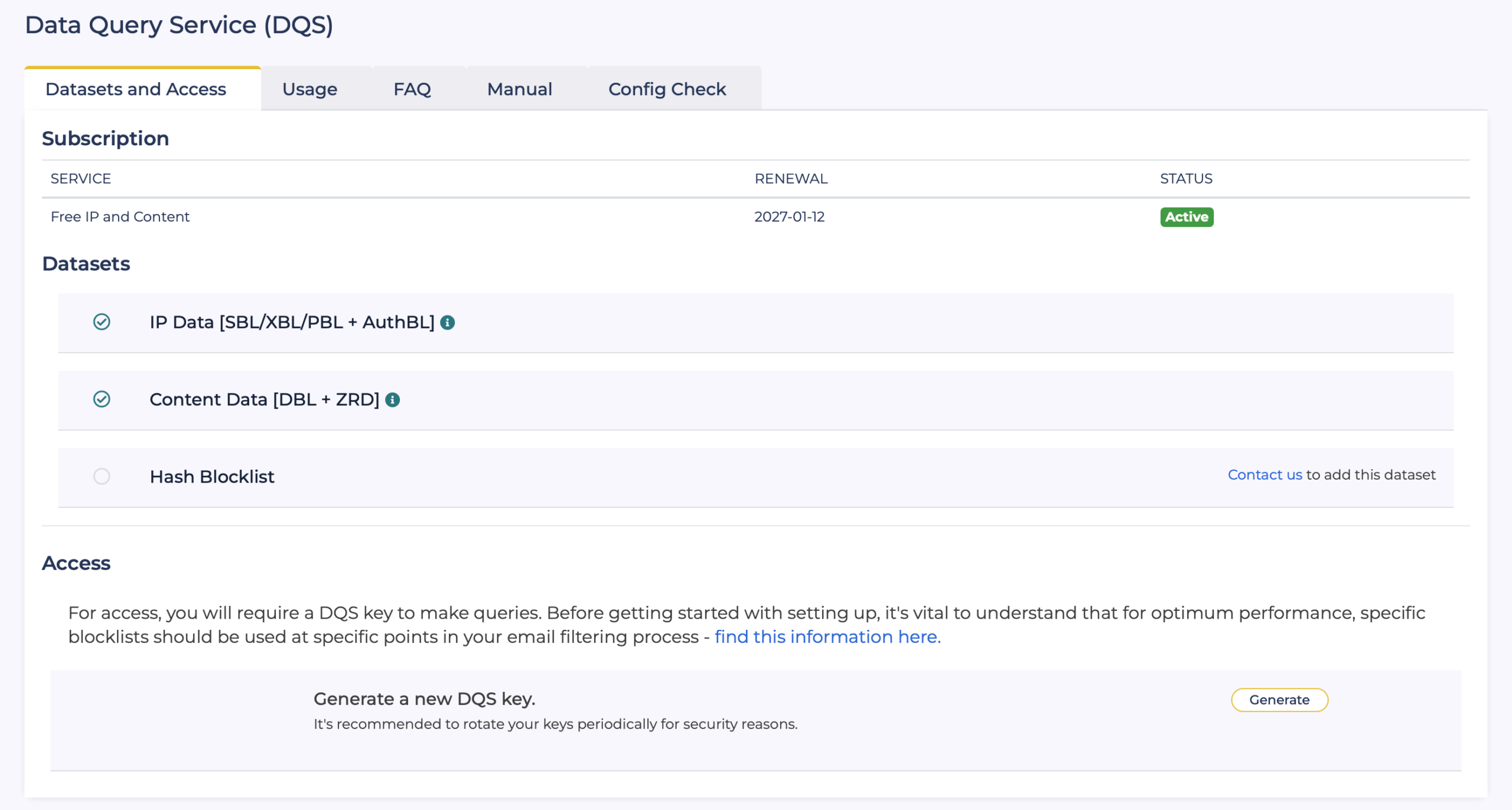The image size is (1512, 810).
Task: Click the green Active status badge
Action: [1186, 217]
